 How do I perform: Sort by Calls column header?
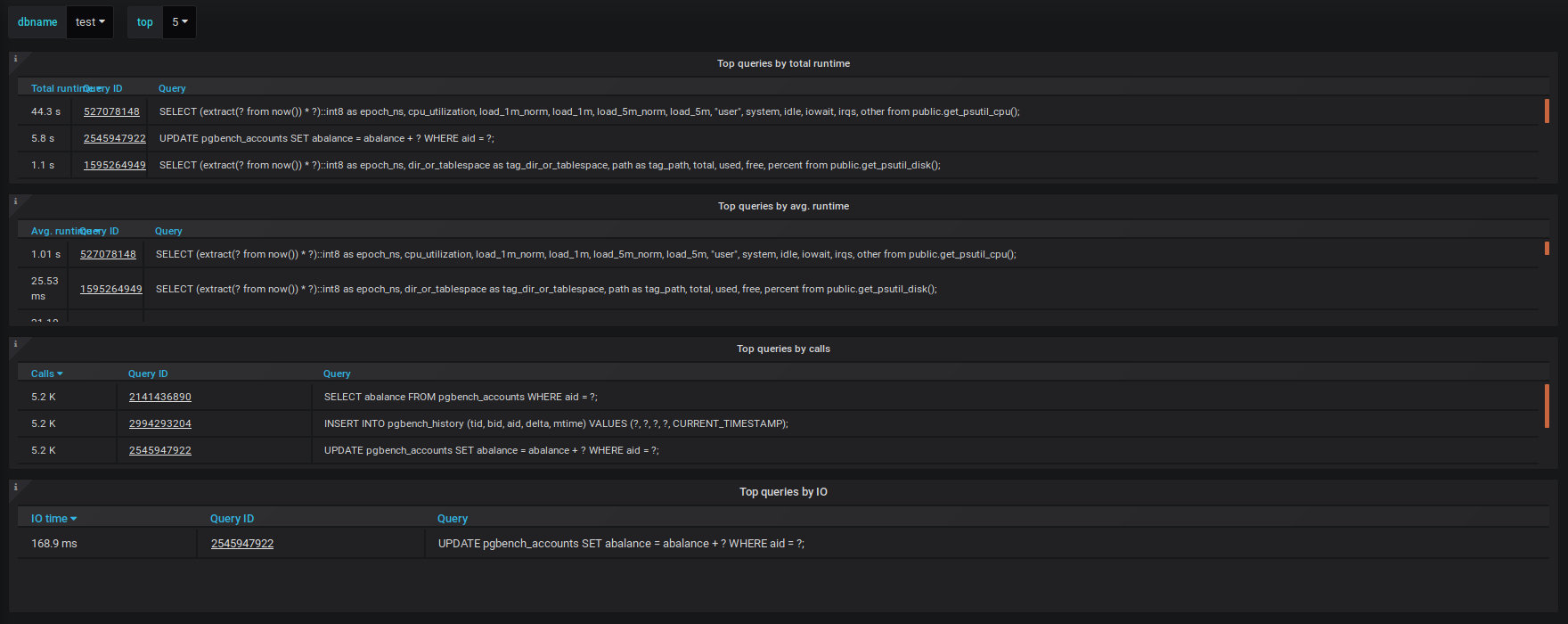point(46,374)
